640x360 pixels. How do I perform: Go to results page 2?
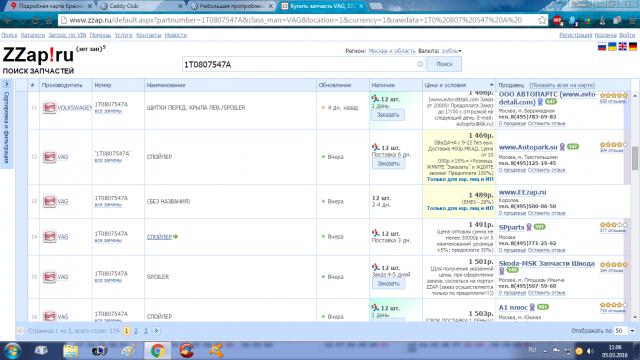click(x=136, y=331)
